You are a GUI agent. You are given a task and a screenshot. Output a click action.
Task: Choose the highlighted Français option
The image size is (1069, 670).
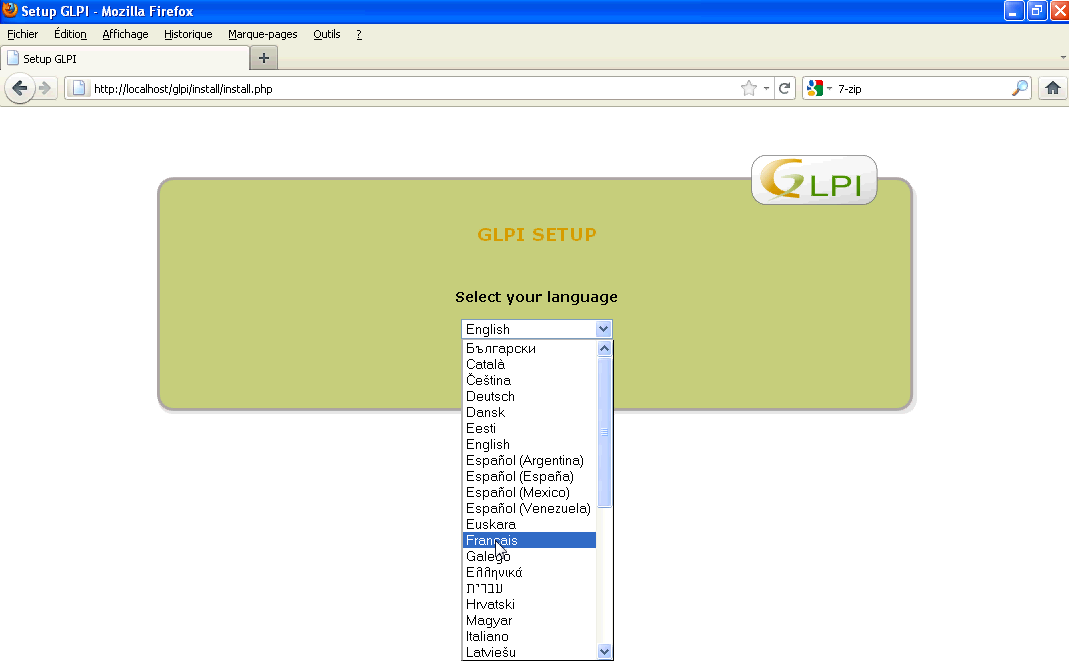pyautogui.click(x=529, y=540)
